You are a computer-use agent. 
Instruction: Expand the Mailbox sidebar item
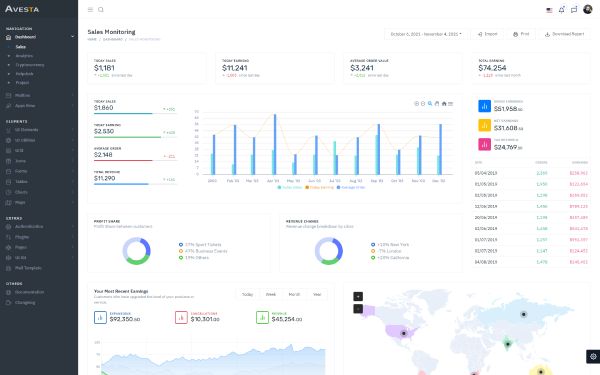(x=40, y=95)
